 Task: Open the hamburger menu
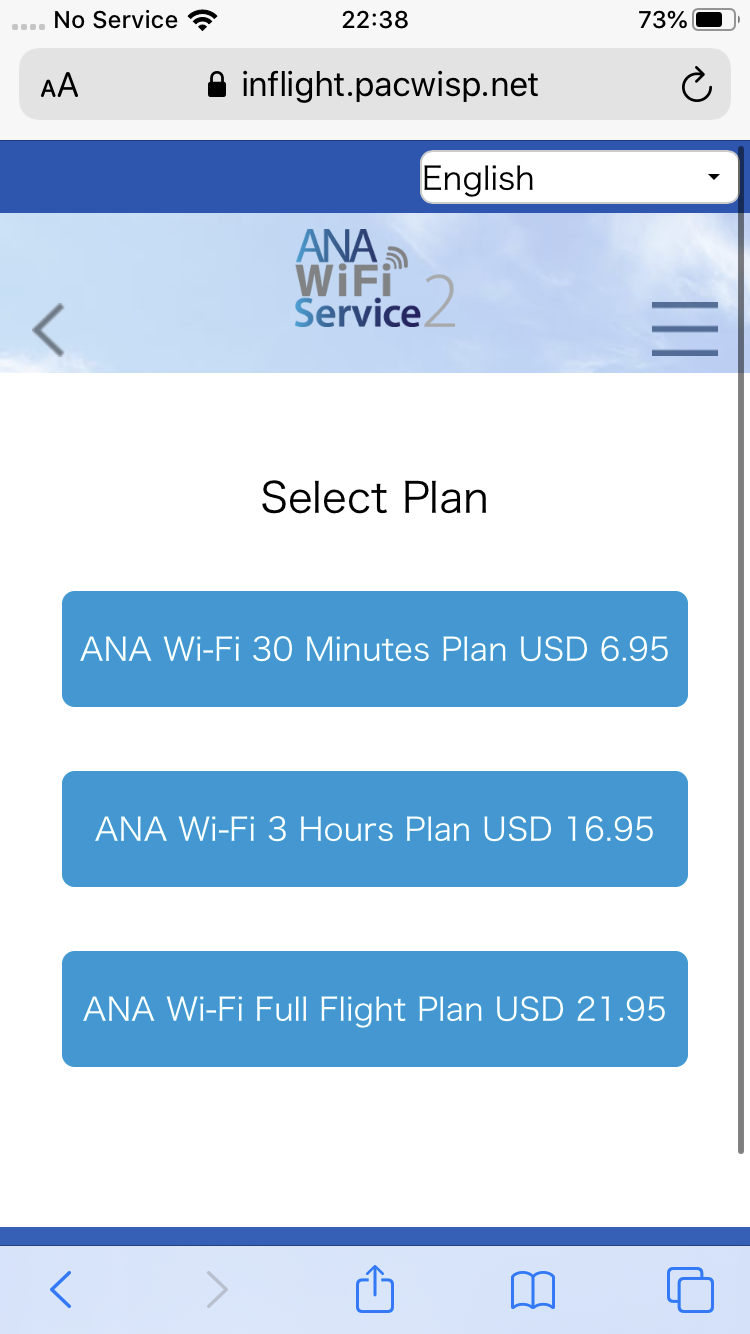[684, 328]
